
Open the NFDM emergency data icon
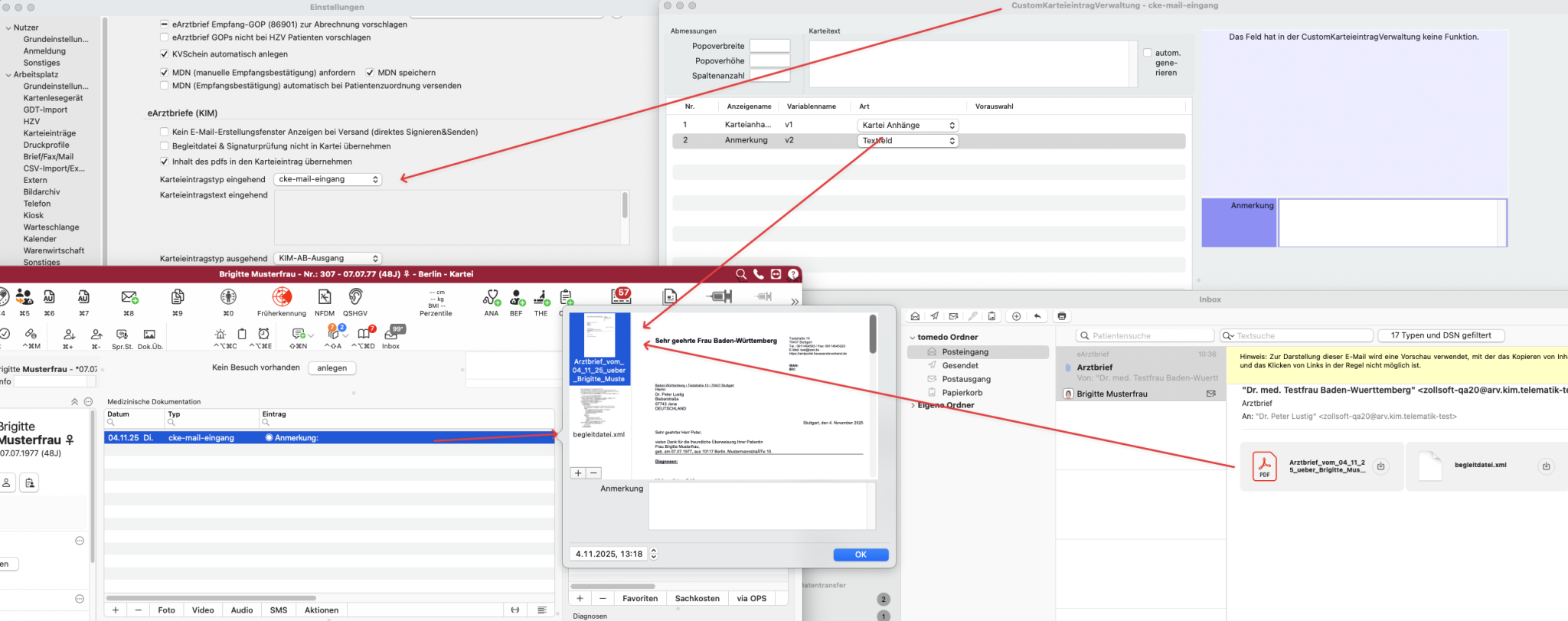click(x=325, y=297)
